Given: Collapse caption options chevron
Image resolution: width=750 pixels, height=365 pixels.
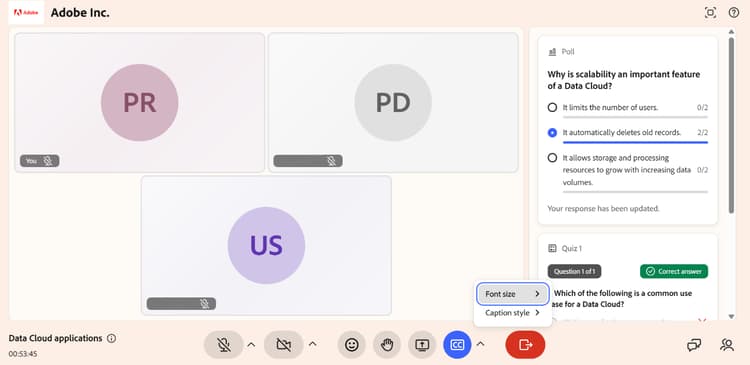Looking at the screenshot, I should point(481,344).
